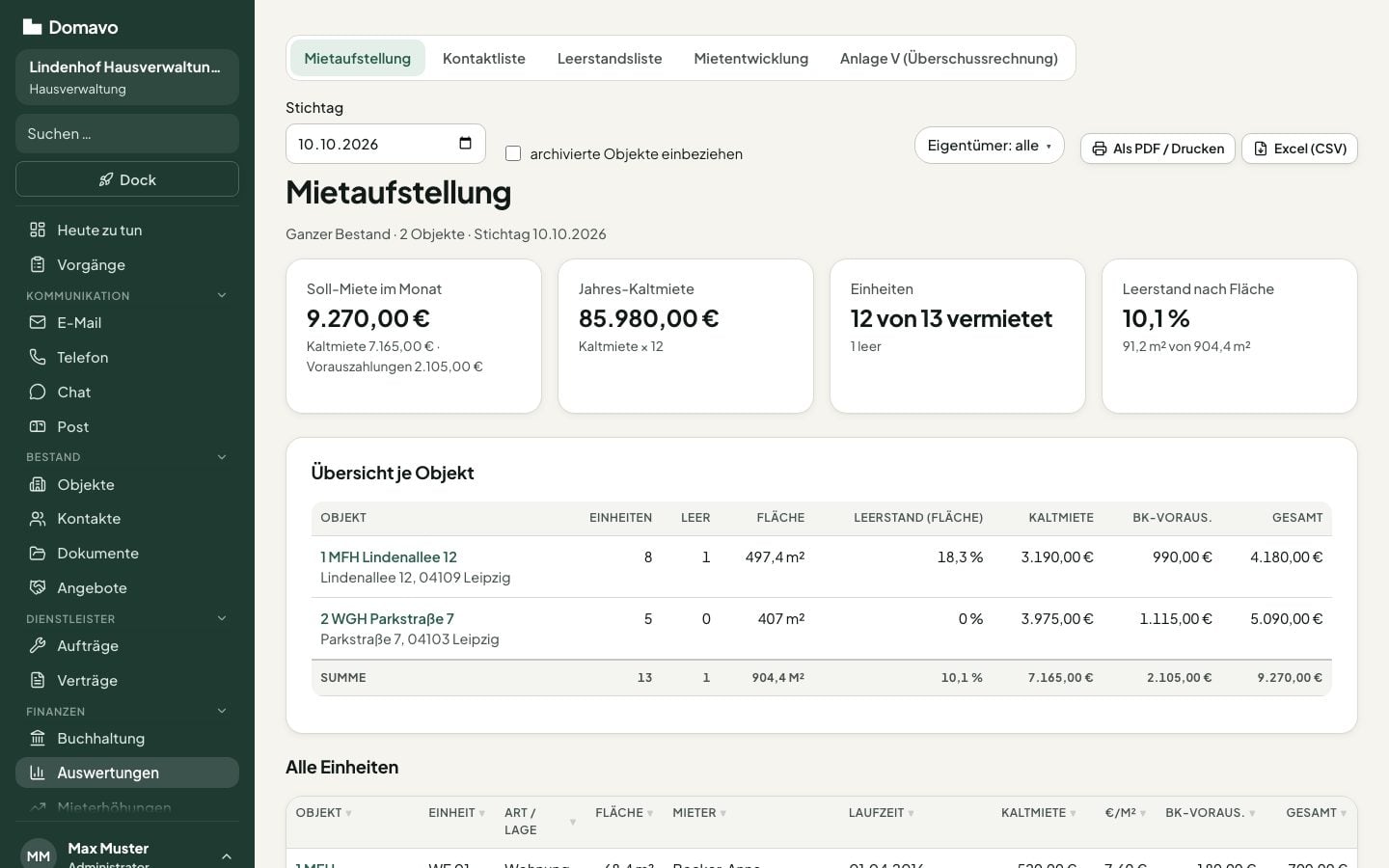Click the Stichtag date input field
This screenshot has height=868, width=1389.
pyautogui.click(x=386, y=144)
